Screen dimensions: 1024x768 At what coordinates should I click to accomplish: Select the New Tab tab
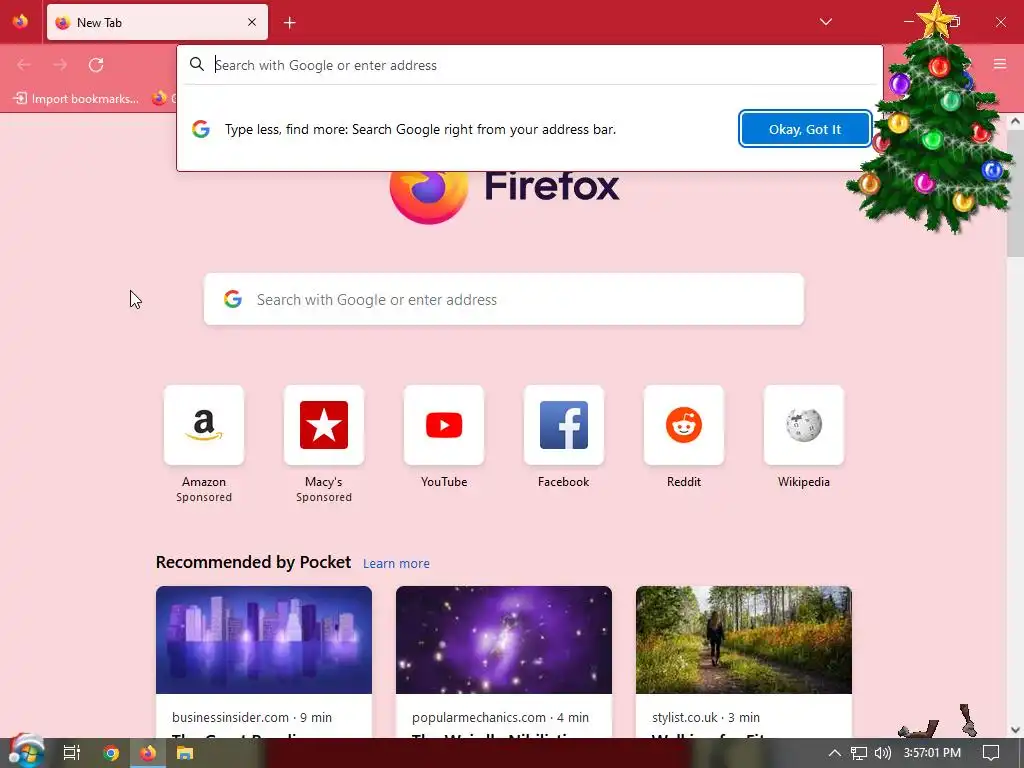pyautogui.click(x=157, y=22)
